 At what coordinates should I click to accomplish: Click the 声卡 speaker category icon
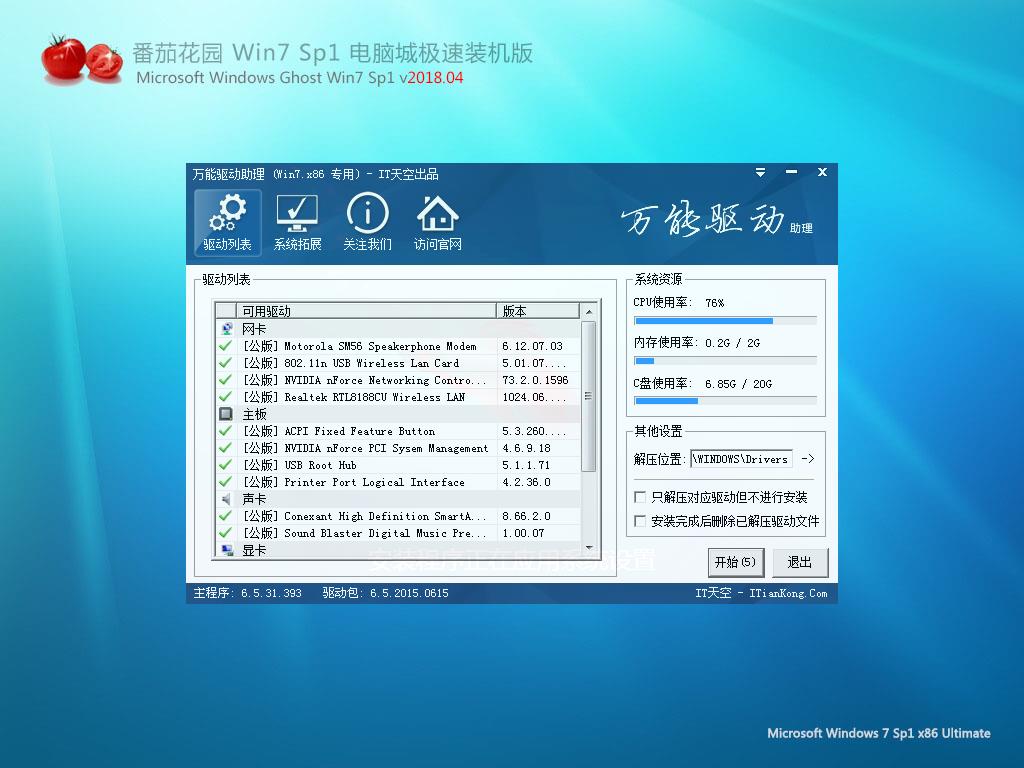pos(226,499)
